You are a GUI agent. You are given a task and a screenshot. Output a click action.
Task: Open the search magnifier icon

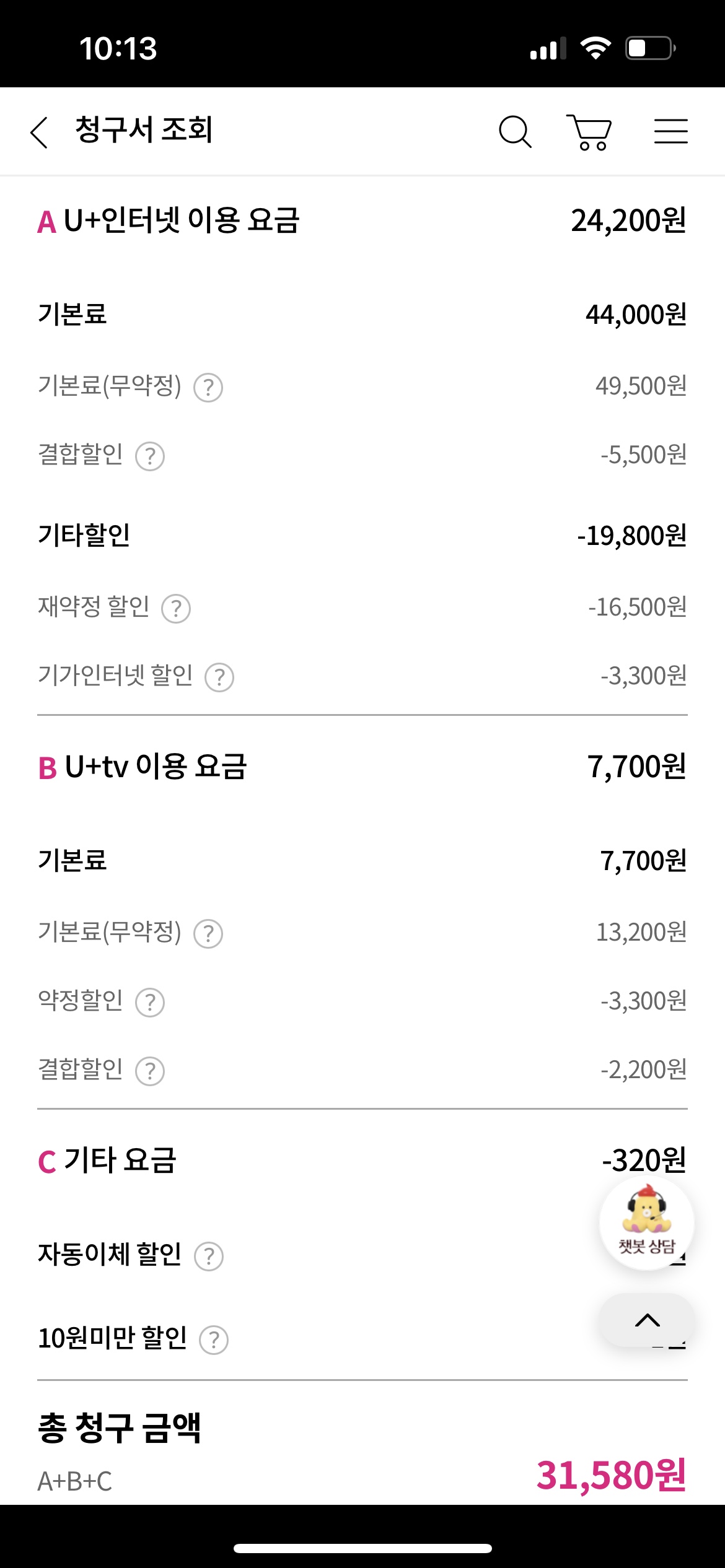(515, 132)
